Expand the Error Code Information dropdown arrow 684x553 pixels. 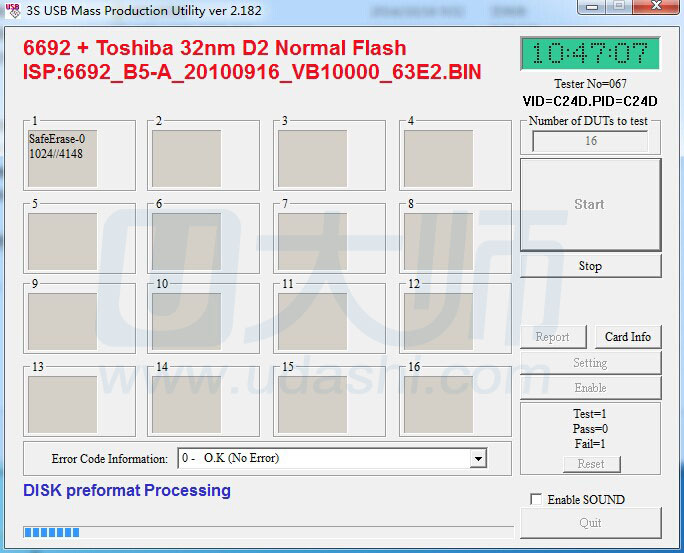(478, 459)
